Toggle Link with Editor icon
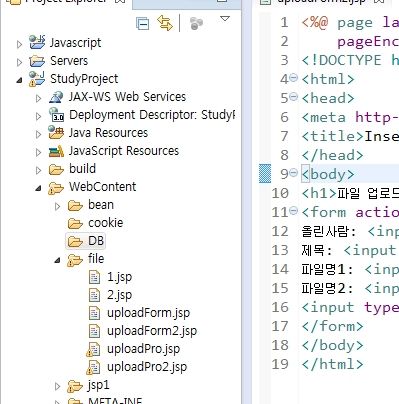The width and height of the screenshot is (399, 404). tap(165, 23)
